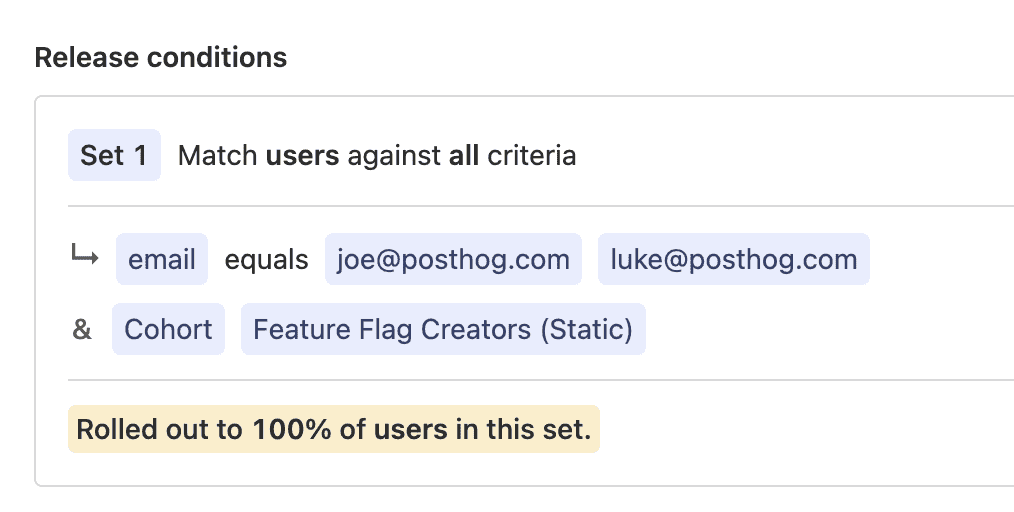Select the joe@posthog.com value tag
This screenshot has height=512, width=1014.
[x=453, y=260]
